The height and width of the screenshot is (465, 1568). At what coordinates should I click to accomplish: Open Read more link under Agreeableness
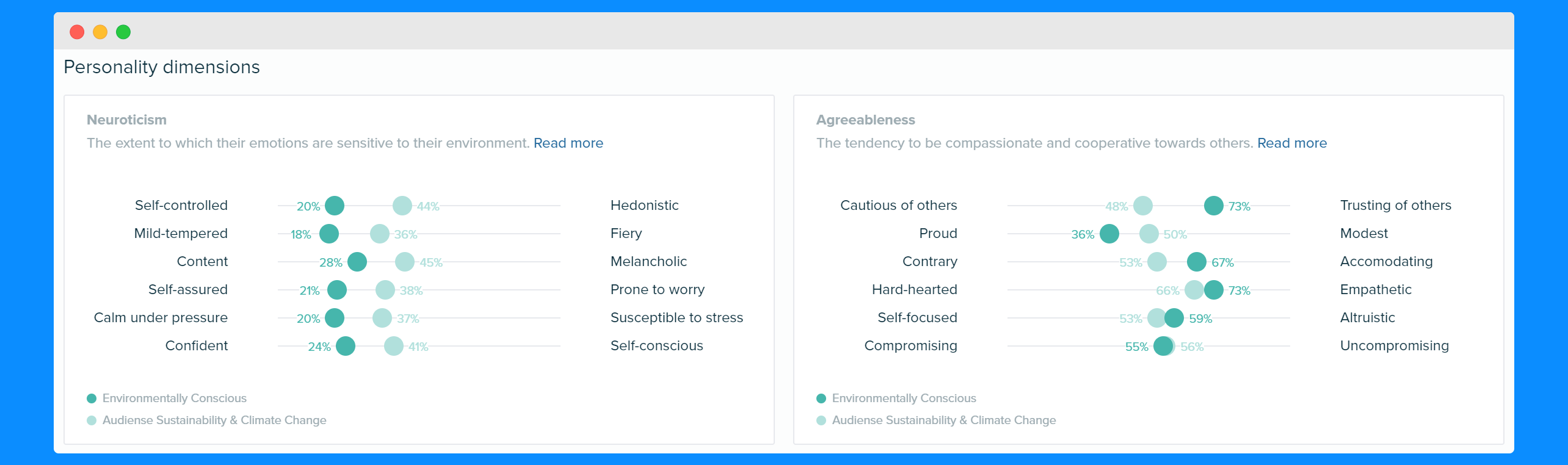1292,143
